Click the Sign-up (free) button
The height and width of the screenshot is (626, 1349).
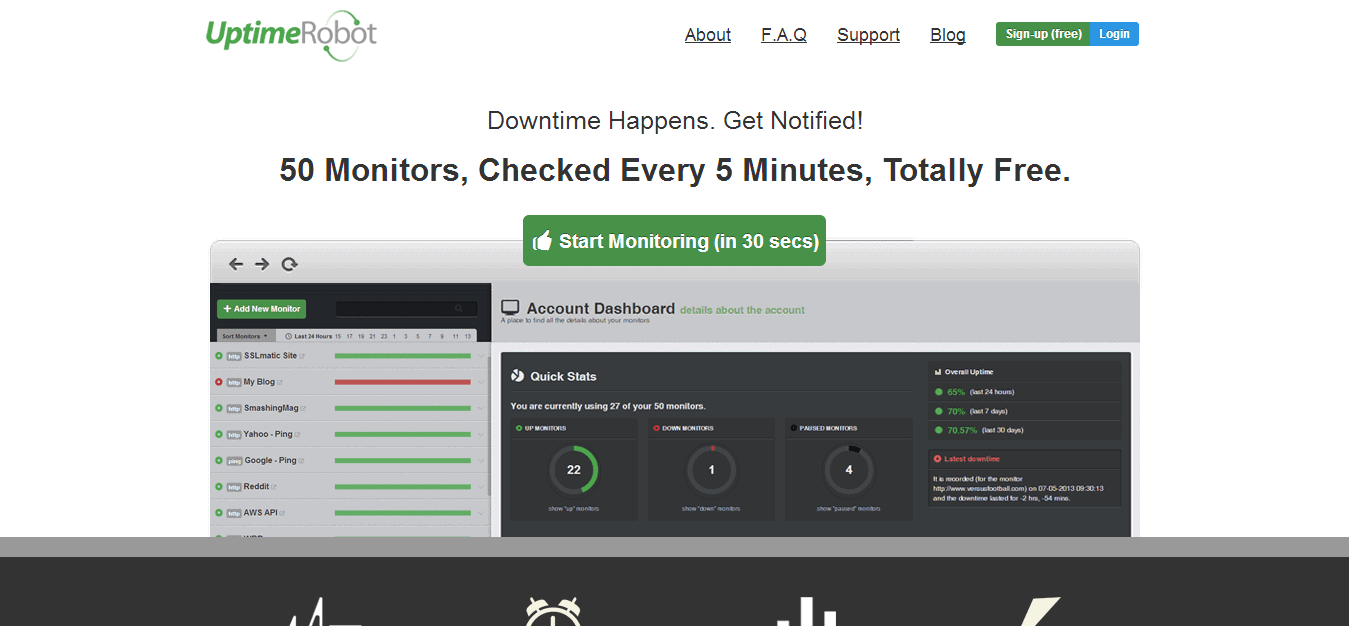[1043, 34]
